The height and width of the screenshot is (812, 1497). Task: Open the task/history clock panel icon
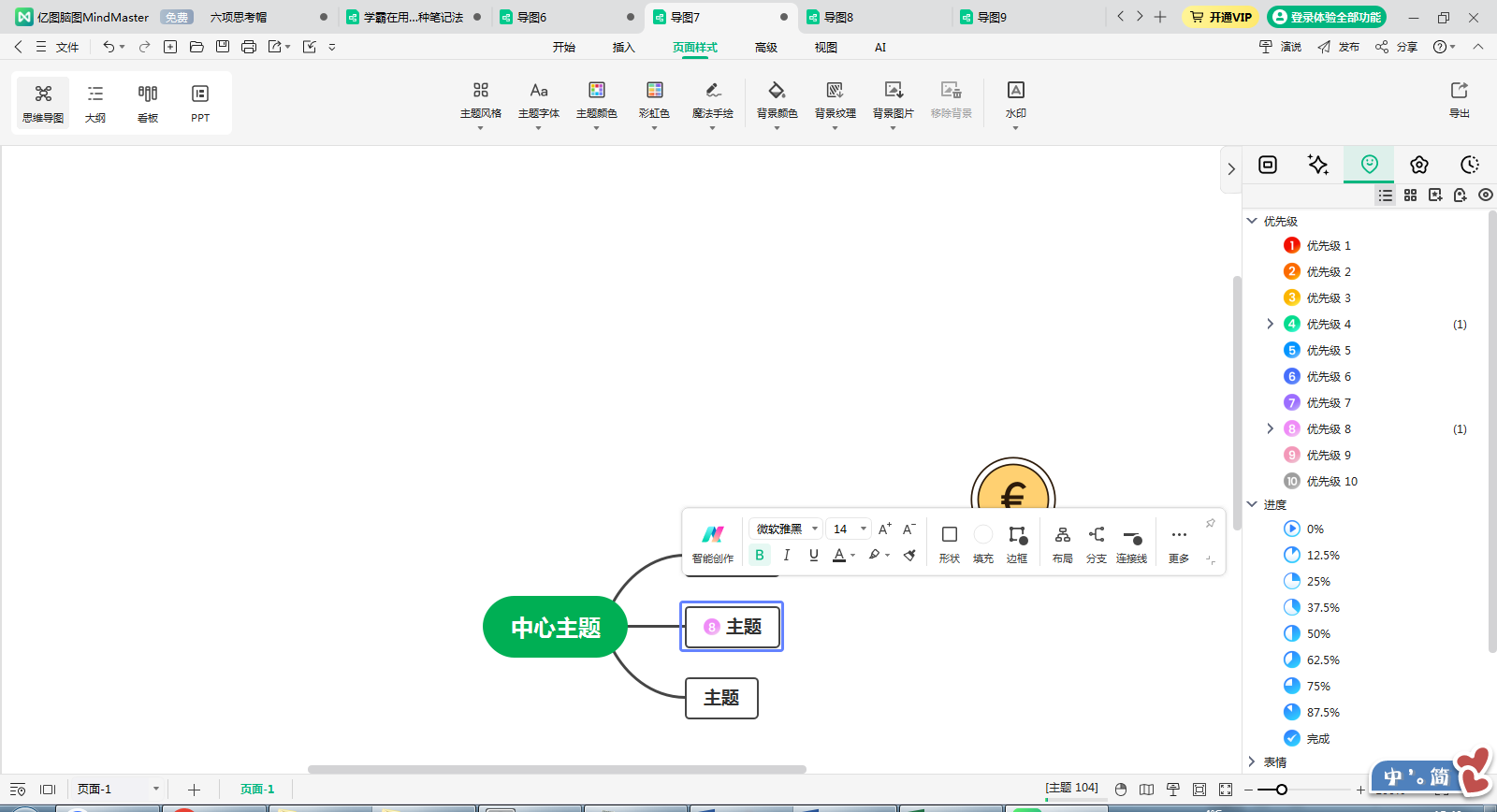(1470, 165)
